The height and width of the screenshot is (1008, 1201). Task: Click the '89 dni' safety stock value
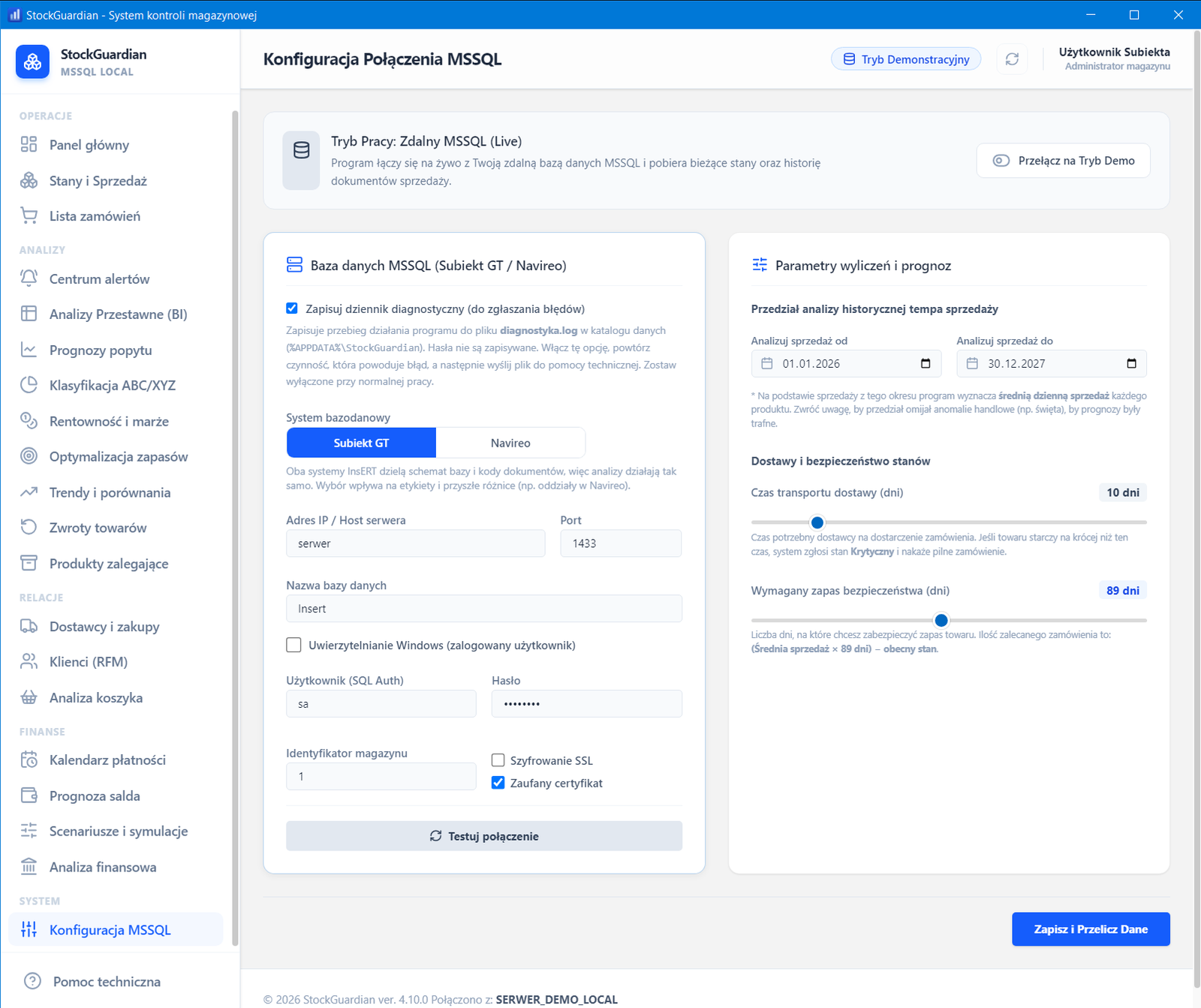[x=1123, y=591]
